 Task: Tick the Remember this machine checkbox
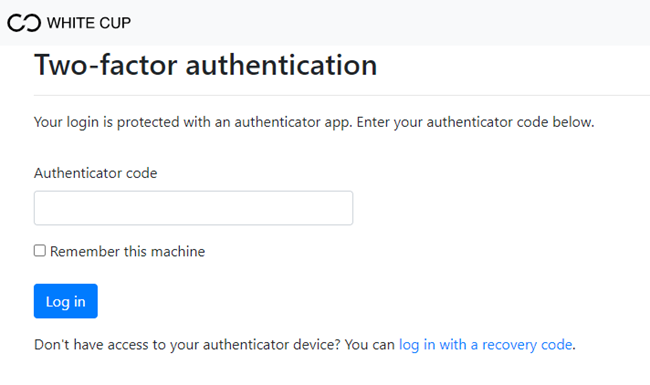[x=40, y=251]
